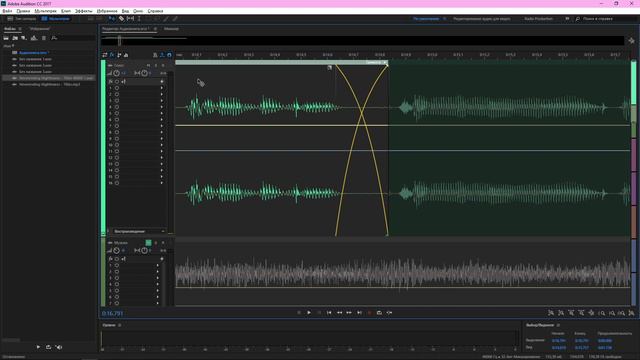This screenshot has width=640, height=360.
Task: Open the Справка menu
Action: (155, 11)
